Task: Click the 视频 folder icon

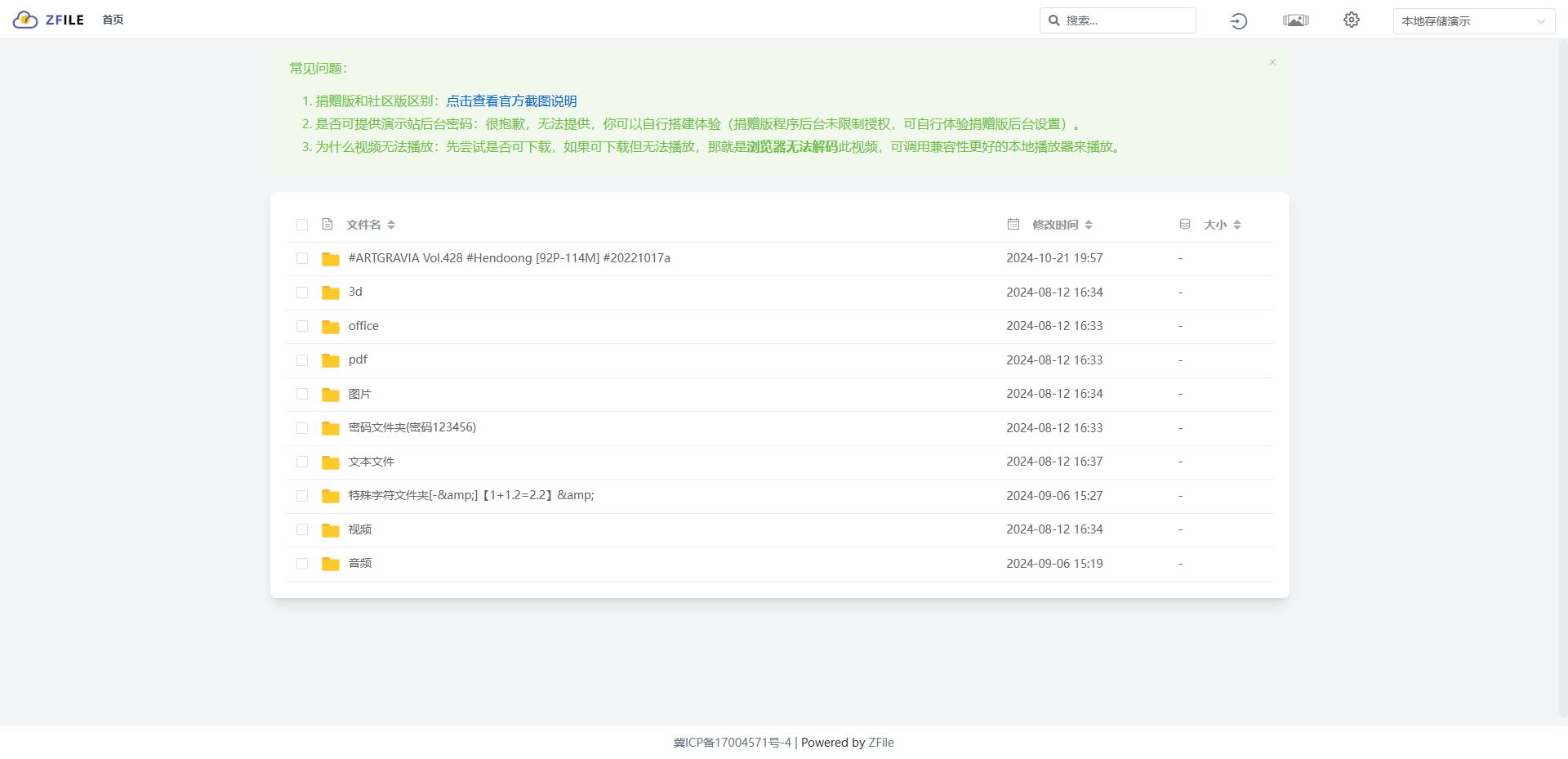Action: tap(331, 530)
